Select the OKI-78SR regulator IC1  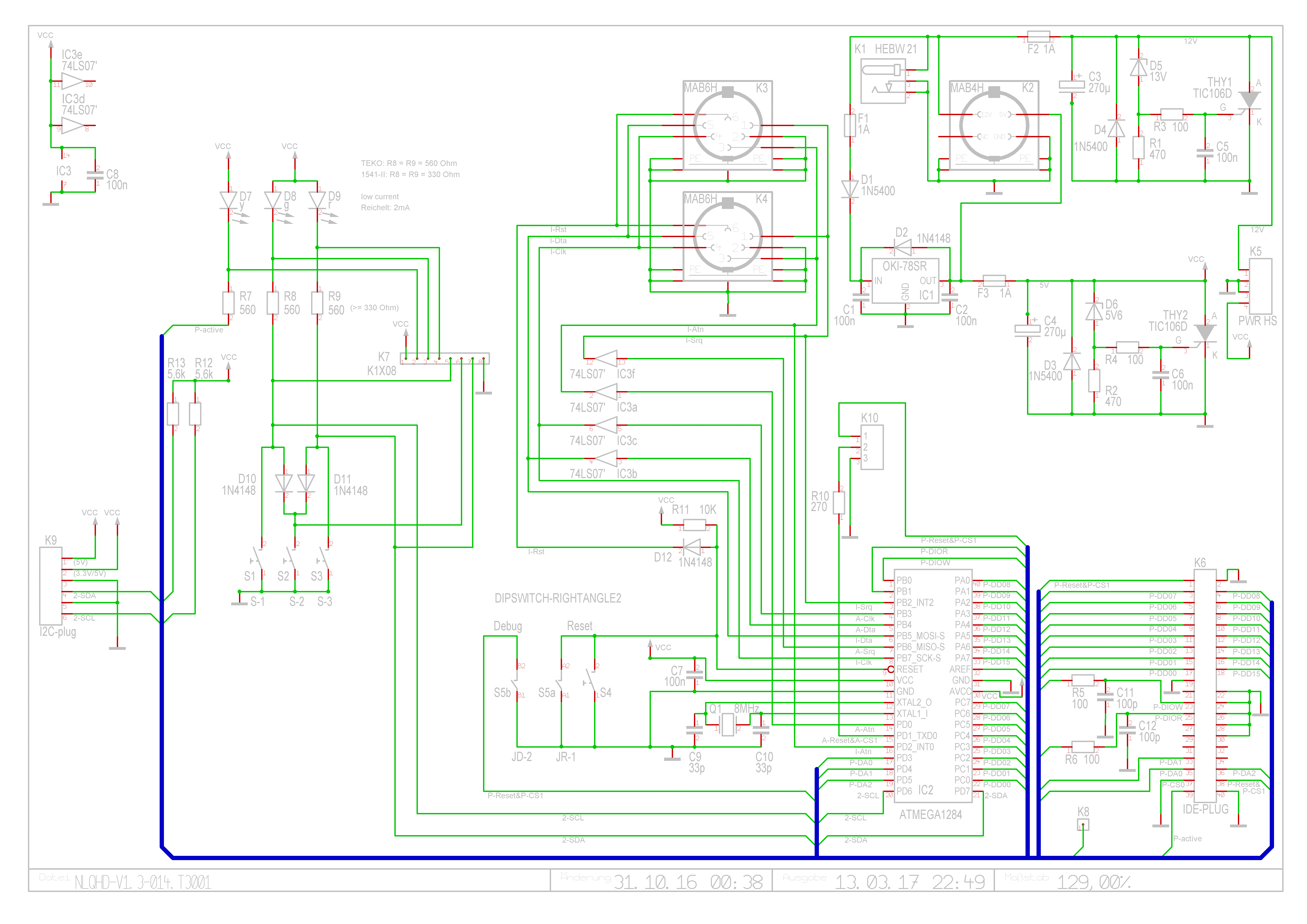pos(905,281)
